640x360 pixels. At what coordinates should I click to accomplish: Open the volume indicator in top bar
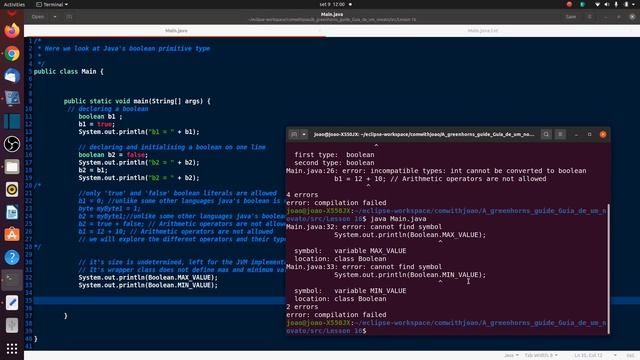click(607, 4)
